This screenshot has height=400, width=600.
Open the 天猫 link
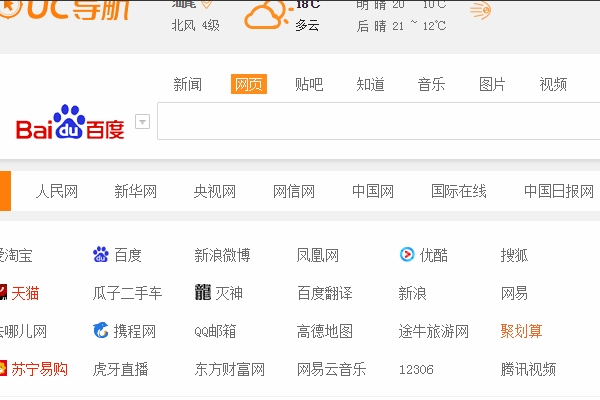coord(25,293)
